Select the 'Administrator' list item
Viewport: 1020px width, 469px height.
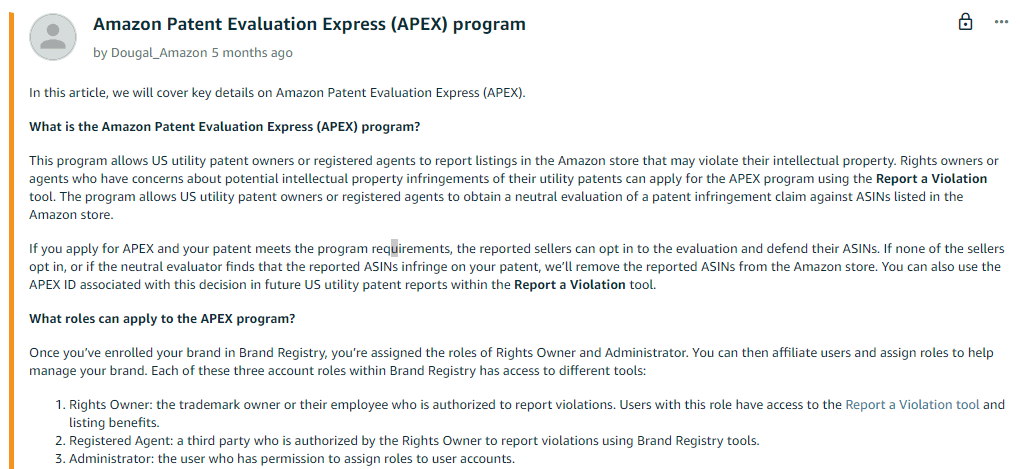tap(292, 459)
